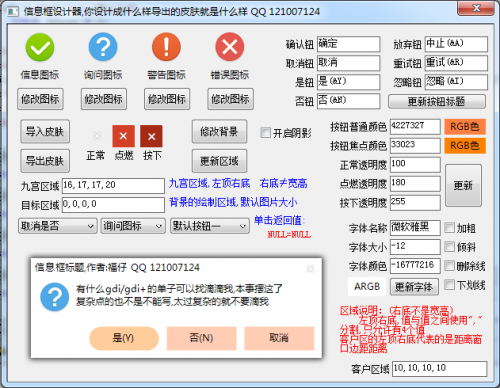Image resolution: width=500 pixels, height=388 pixels.
Task: Click the 按钮焦点颜色 value field
Action: tap(415, 146)
